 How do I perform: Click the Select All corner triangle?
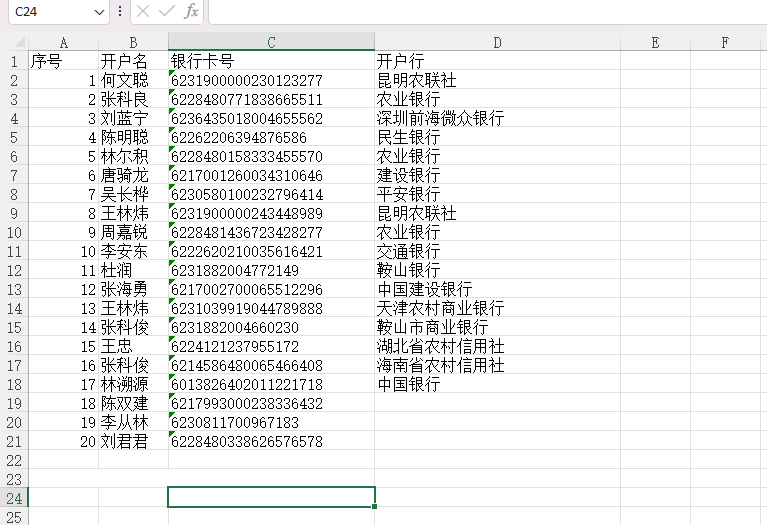point(20,43)
